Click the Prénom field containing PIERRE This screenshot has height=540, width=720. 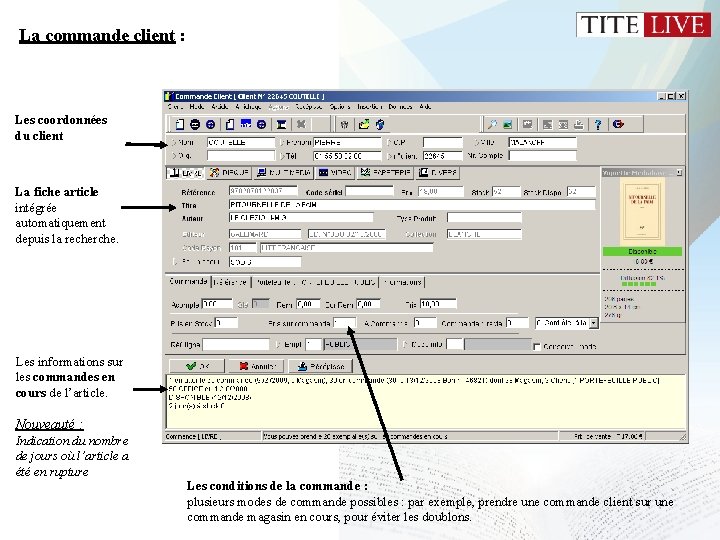click(347, 142)
